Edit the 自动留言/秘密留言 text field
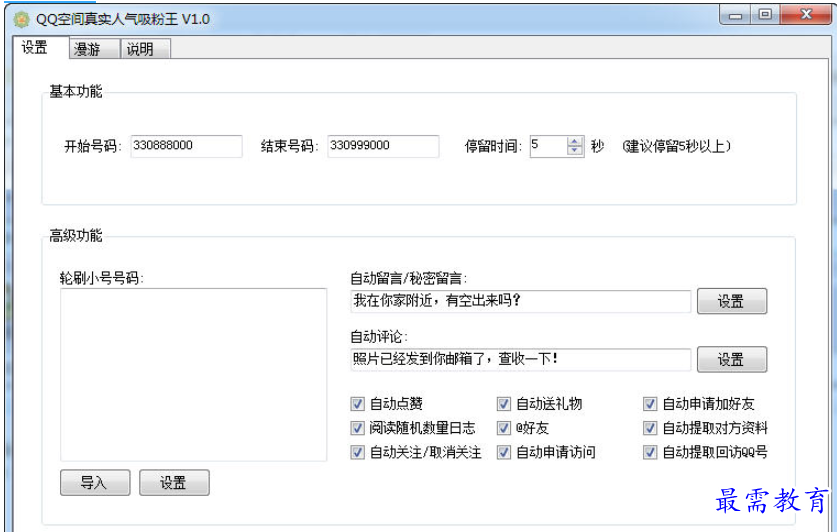The height and width of the screenshot is (532, 837). [x=520, y=301]
